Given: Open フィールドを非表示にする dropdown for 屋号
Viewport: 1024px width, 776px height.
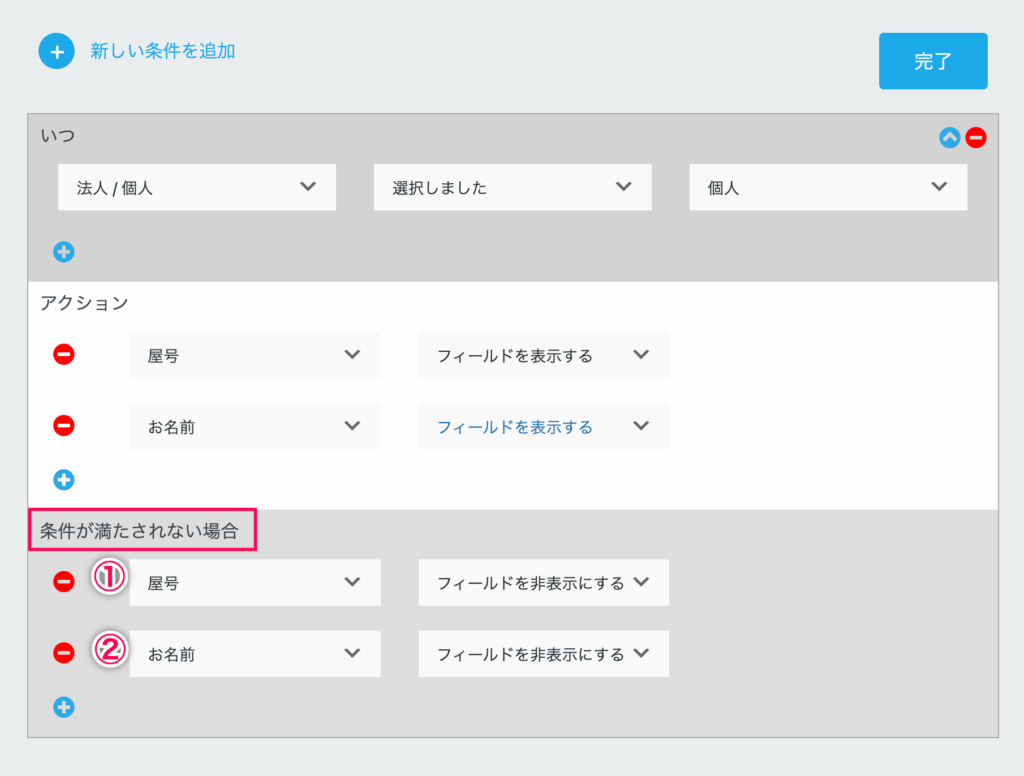Looking at the screenshot, I should click(543, 582).
